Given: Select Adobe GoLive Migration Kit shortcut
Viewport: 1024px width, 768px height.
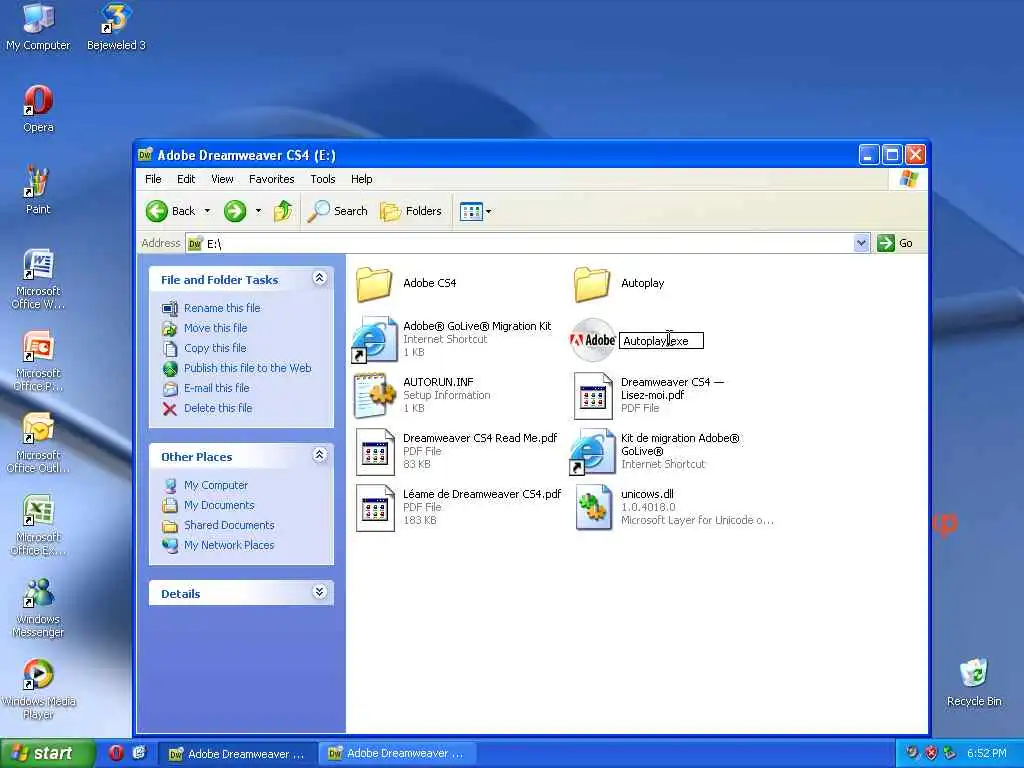Looking at the screenshot, I should (x=453, y=339).
